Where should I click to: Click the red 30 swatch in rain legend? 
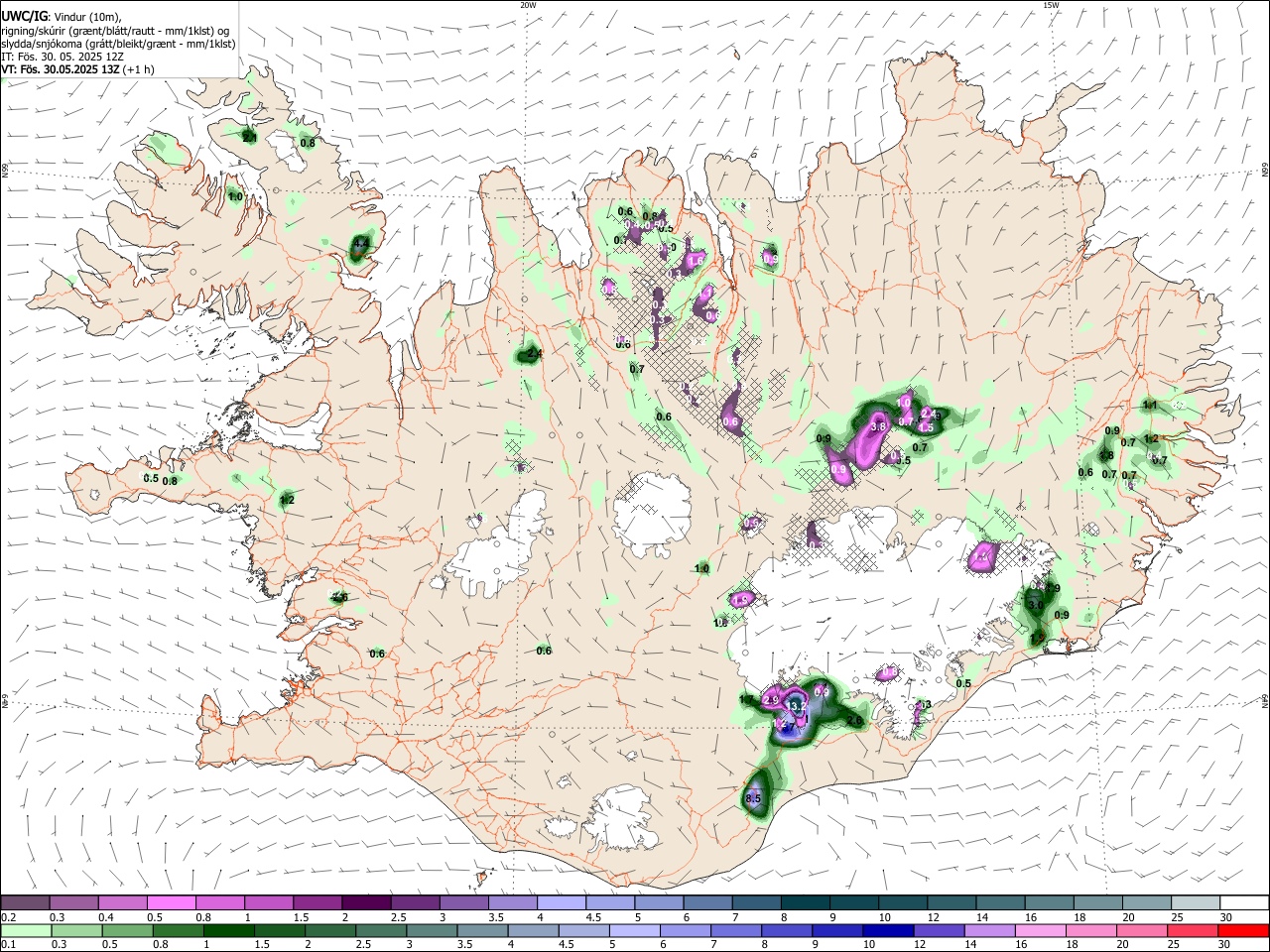point(1242,930)
